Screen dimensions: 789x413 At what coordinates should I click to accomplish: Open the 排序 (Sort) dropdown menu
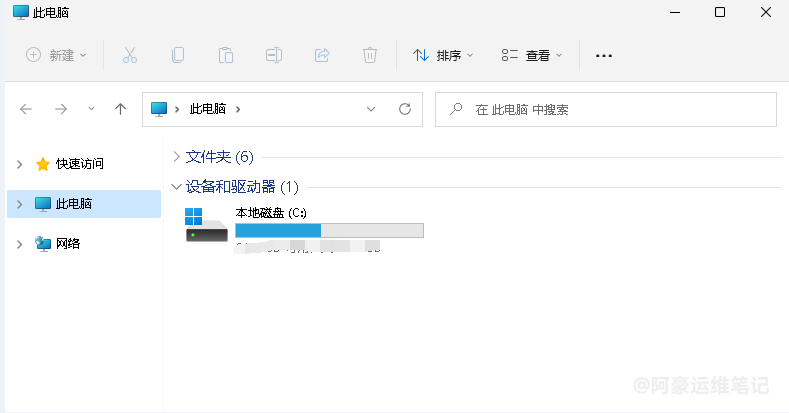tap(443, 56)
